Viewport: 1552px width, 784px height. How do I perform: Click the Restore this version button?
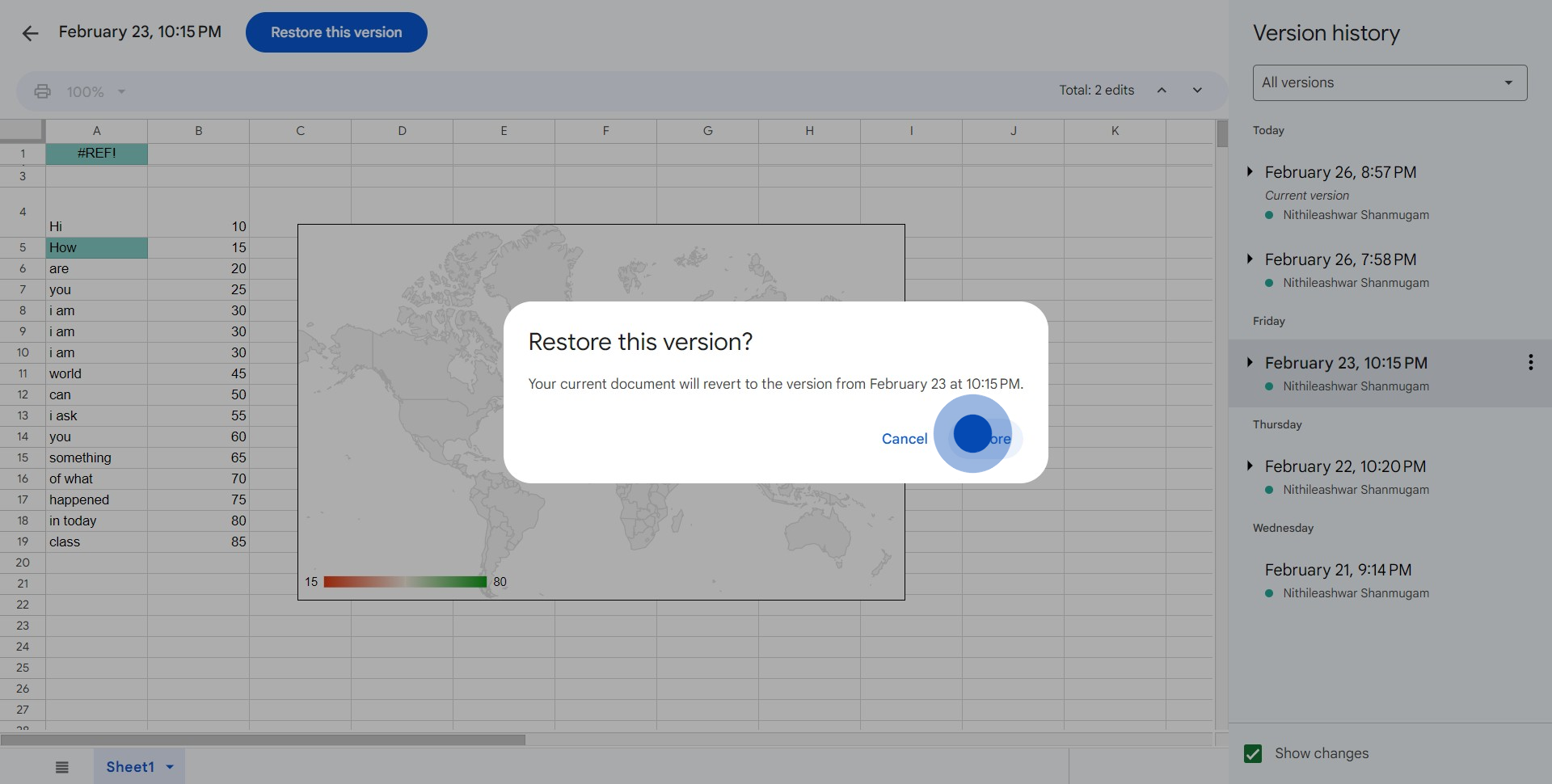click(x=336, y=32)
